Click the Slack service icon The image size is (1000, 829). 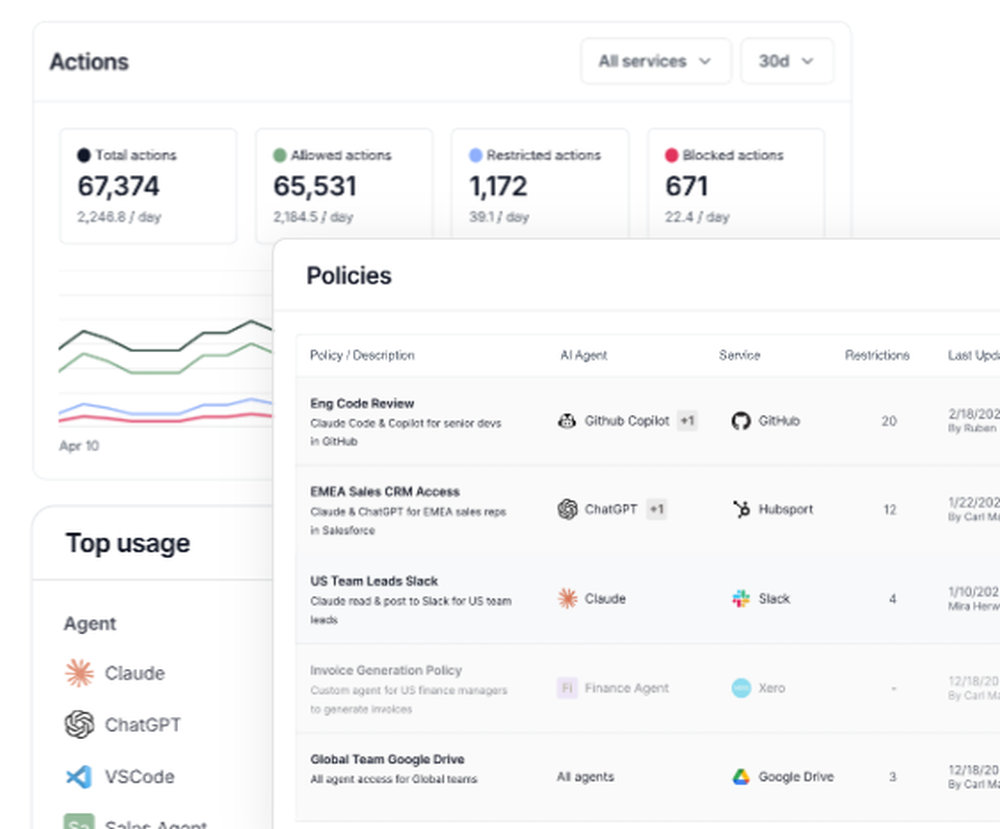coord(741,599)
